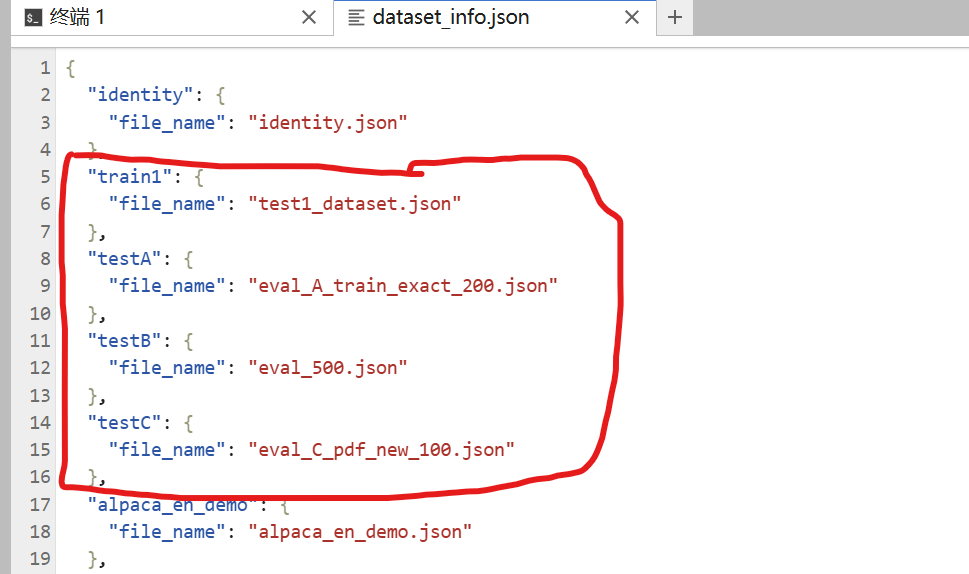
Task: Switch to the 终端 1 tab
Action: tap(172, 17)
